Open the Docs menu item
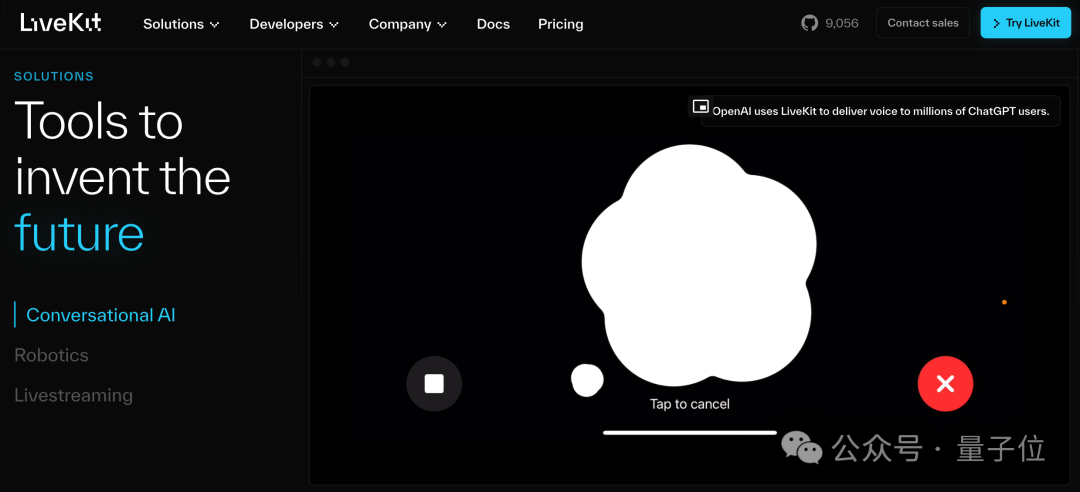This screenshot has height=492, width=1080. tap(493, 24)
